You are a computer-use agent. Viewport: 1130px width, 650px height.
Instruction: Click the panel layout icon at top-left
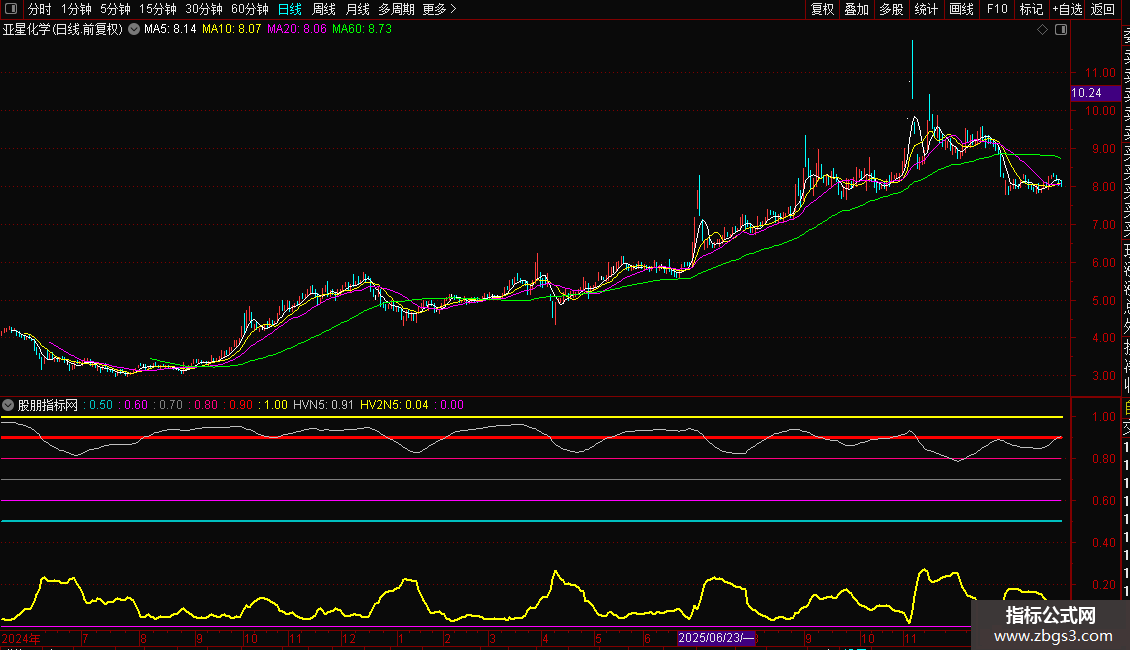click(11, 9)
